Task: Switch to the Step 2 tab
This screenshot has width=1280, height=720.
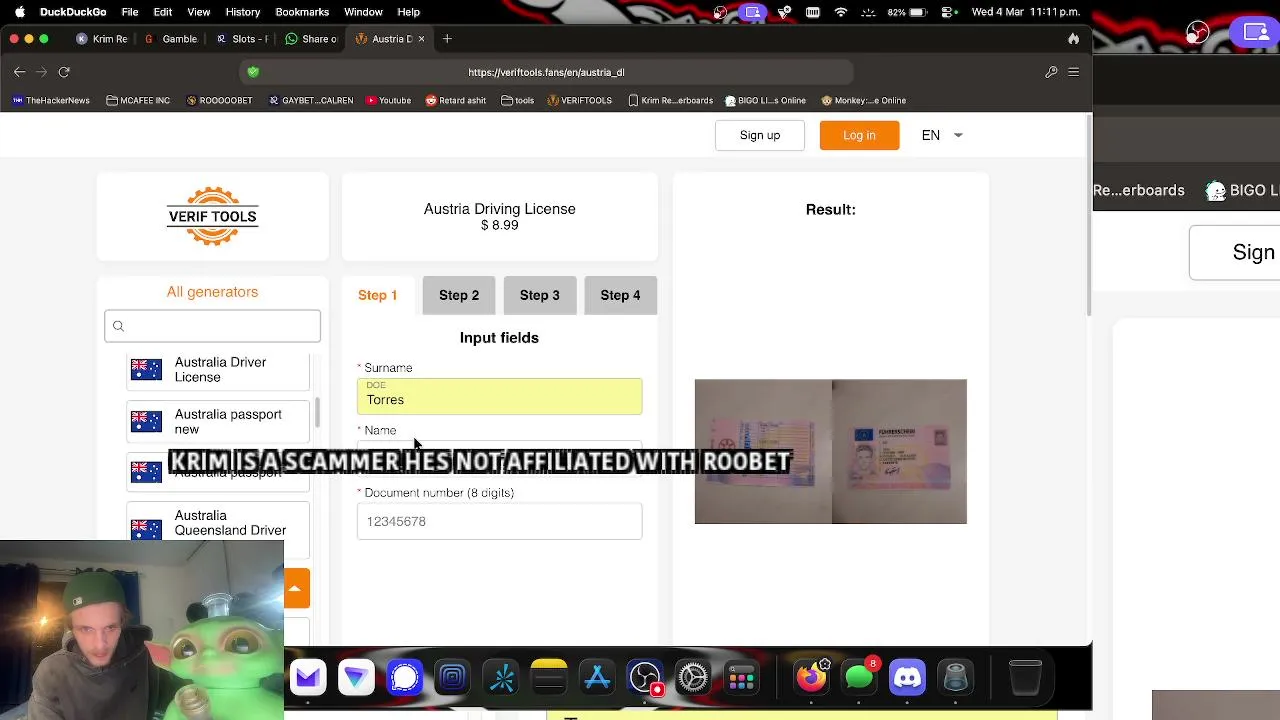Action: pyautogui.click(x=459, y=295)
